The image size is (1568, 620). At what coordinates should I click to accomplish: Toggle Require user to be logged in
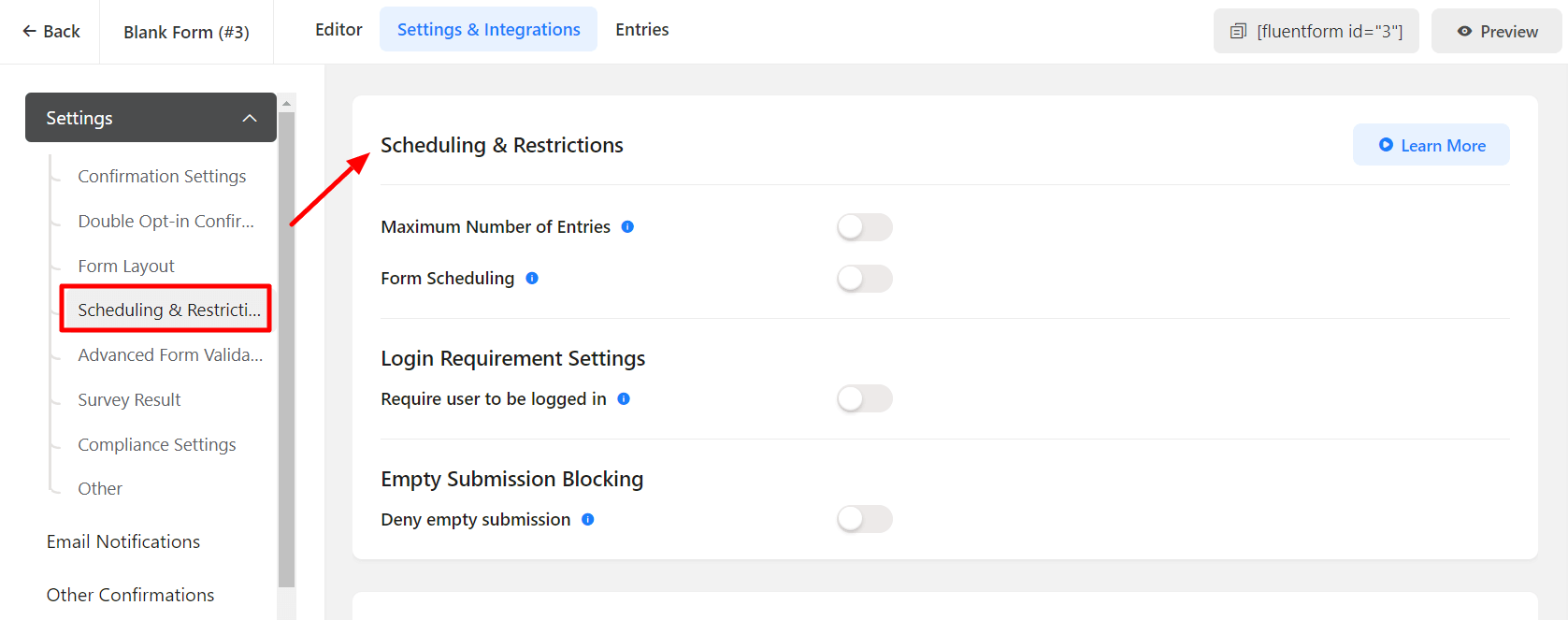pyautogui.click(x=865, y=399)
